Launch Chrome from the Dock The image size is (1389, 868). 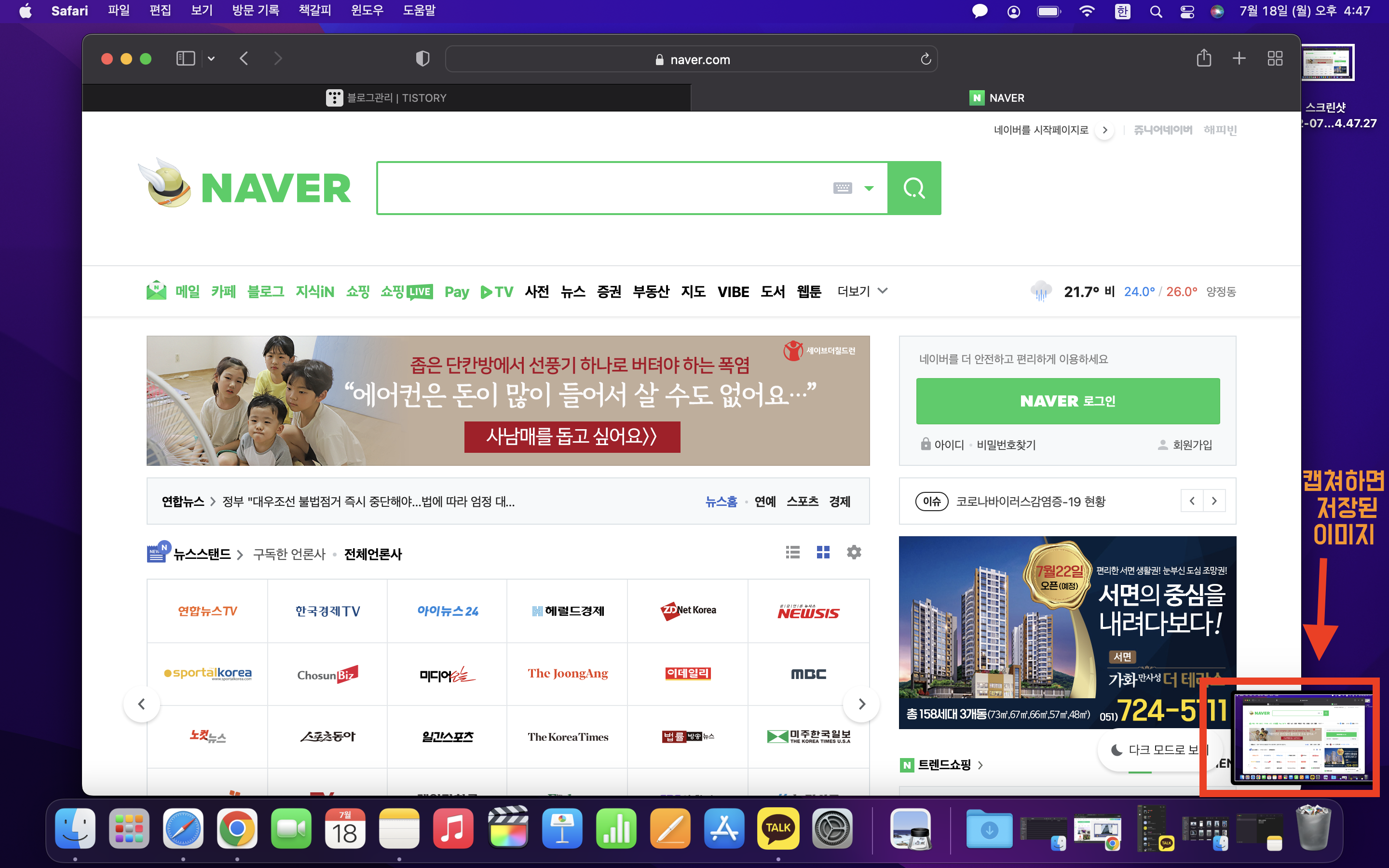236,828
